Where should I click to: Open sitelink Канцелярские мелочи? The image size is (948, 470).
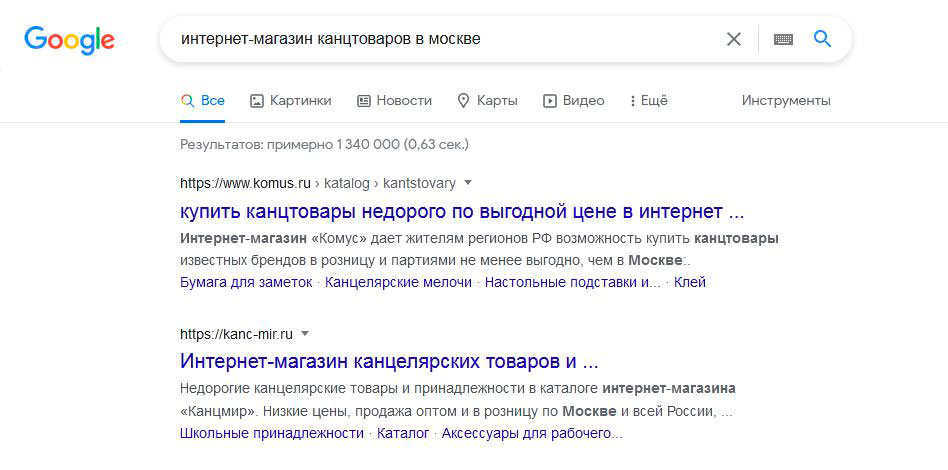pyautogui.click(x=398, y=282)
